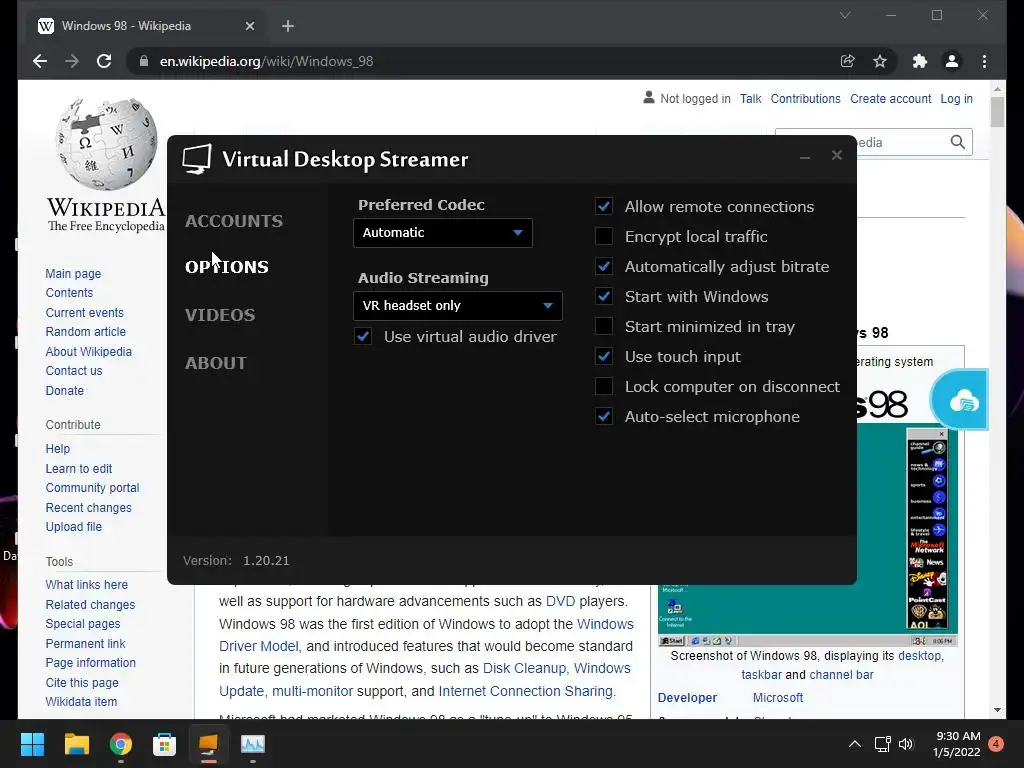Click the Internet Connection Sharing link
Screen dimensions: 1024x768
point(526,691)
